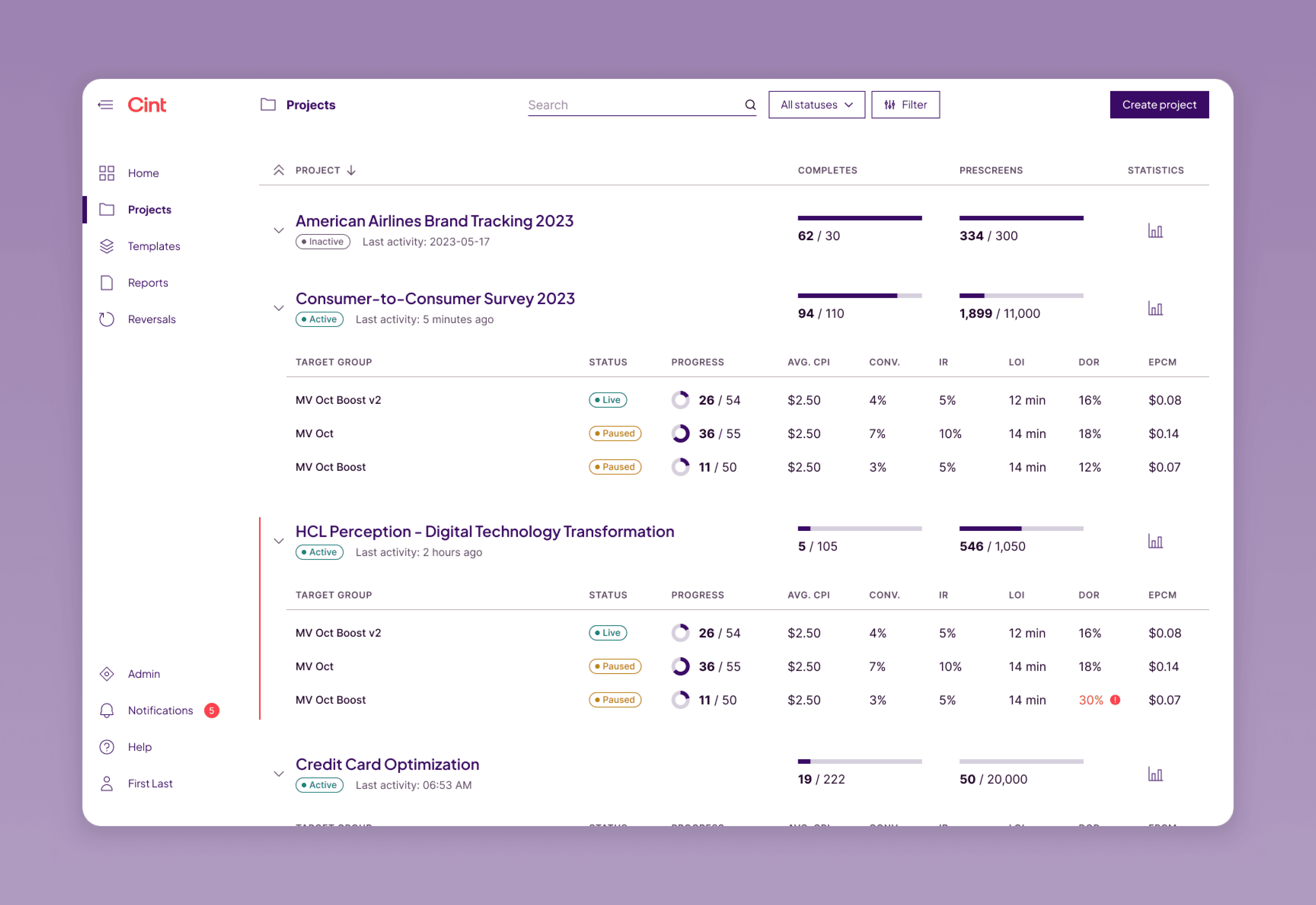The width and height of the screenshot is (1316, 905).
Task: Go to Home in the sidebar
Action: (x=143, y=173)
